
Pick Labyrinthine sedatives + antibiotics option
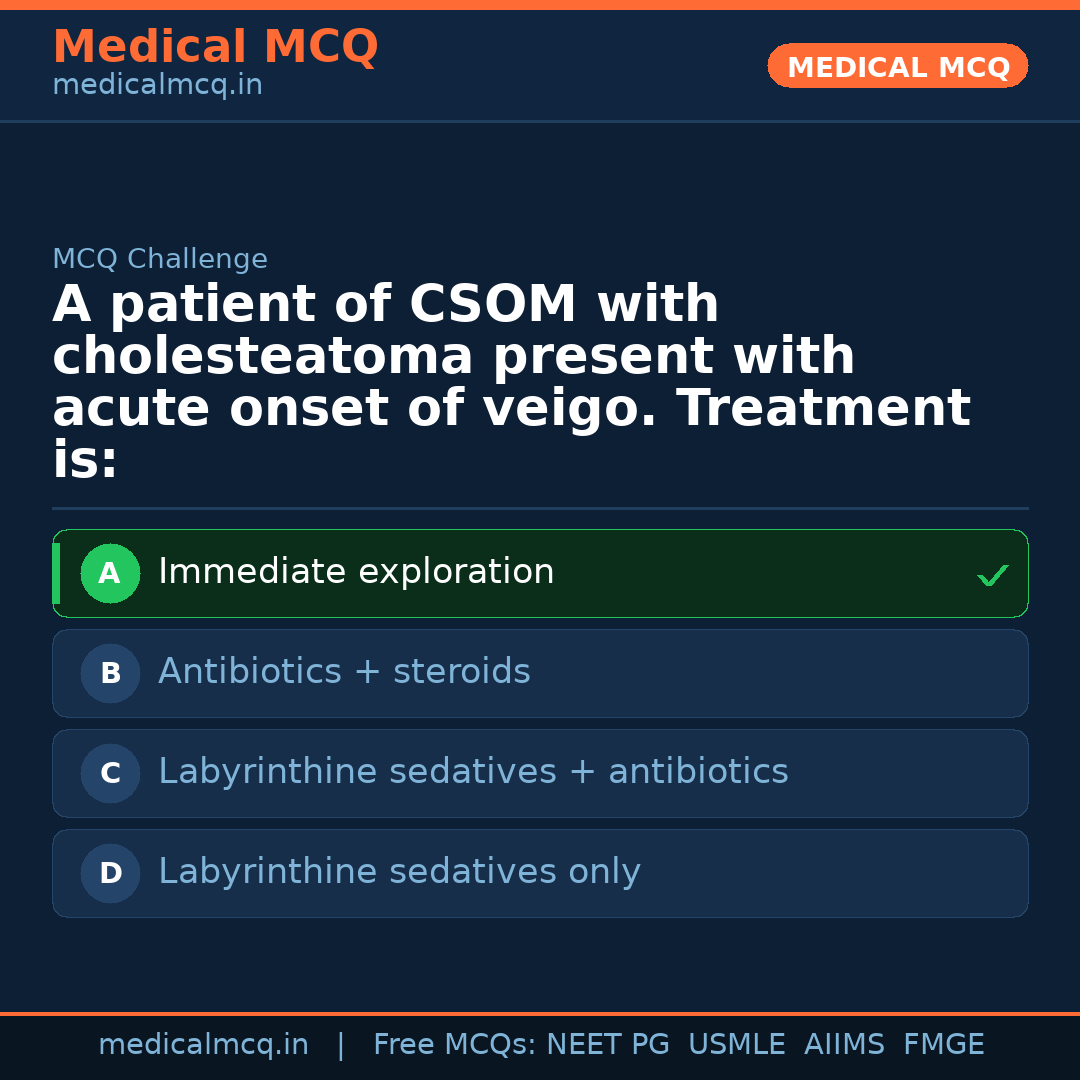tap(473, 772)
